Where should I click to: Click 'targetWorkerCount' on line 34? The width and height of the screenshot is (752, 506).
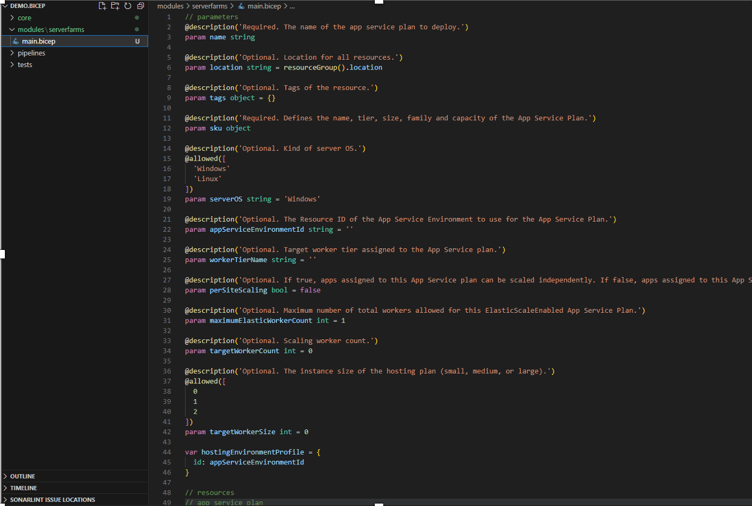(244, 351)
